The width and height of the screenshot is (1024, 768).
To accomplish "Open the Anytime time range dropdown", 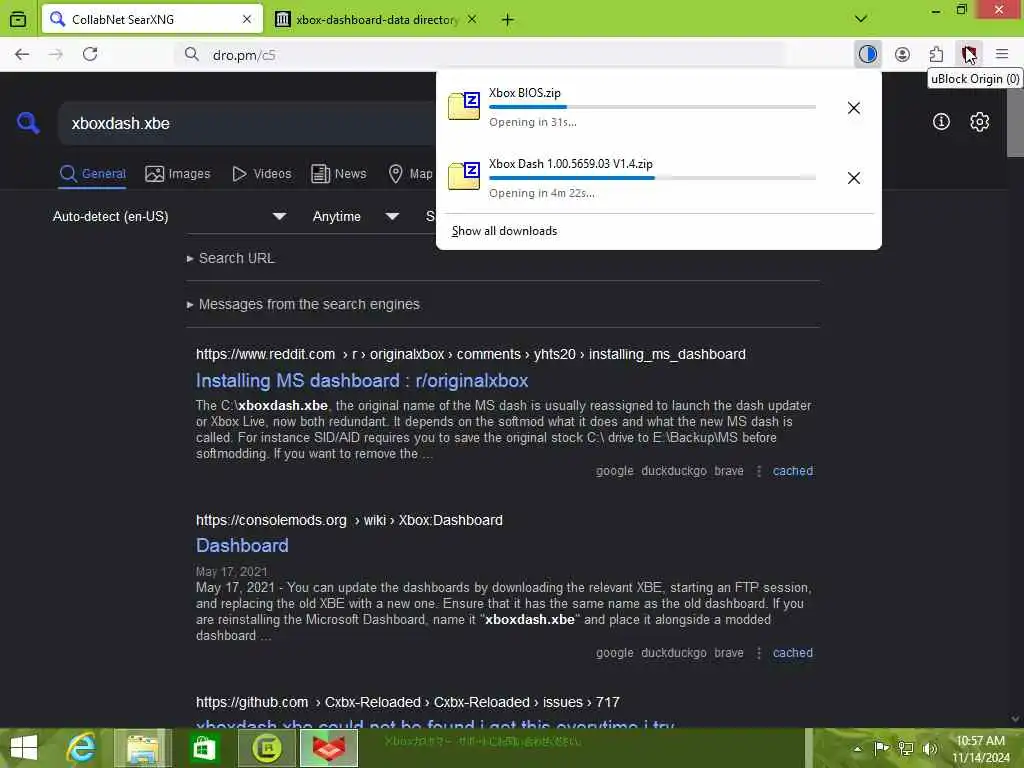I will pos(355,216).
